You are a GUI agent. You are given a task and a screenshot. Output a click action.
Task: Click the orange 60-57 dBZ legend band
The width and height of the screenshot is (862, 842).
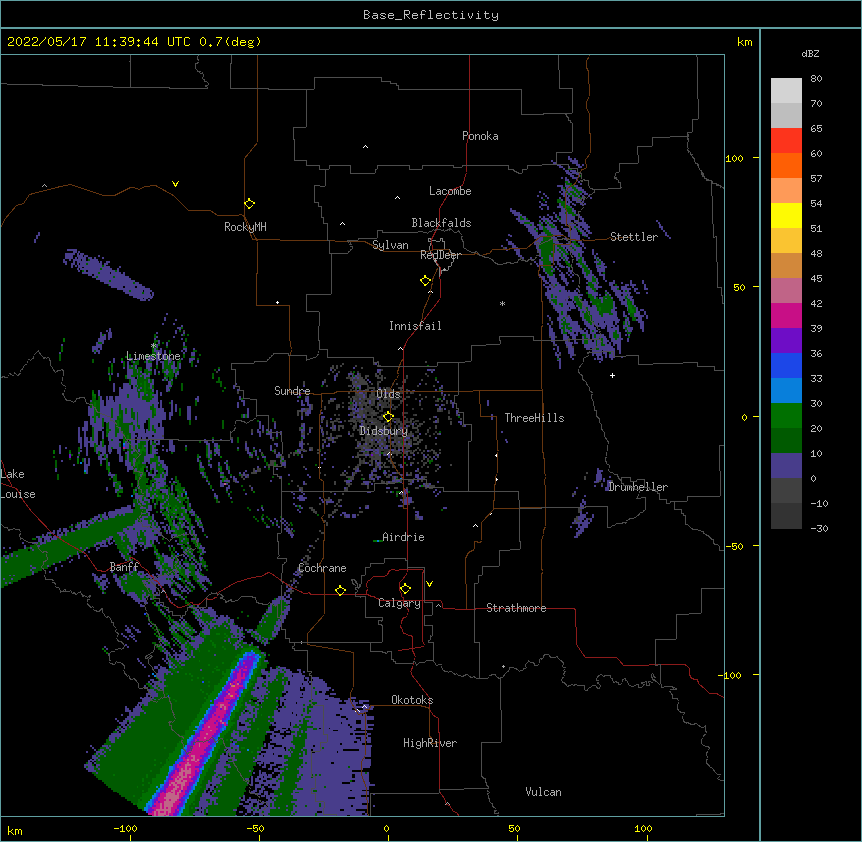pos(786,165)
